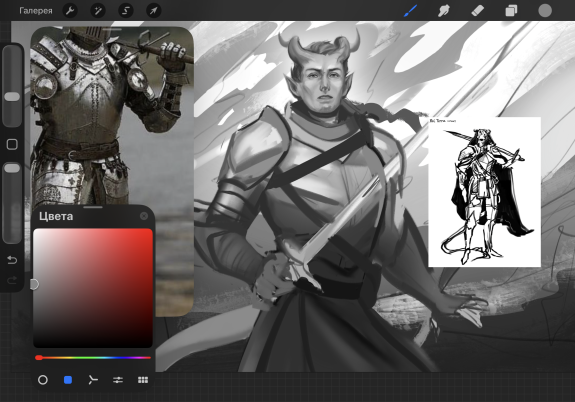Activate the Selection tool
Image resolution: width=575 pixels, height=402 pixels.
(126, 11)
